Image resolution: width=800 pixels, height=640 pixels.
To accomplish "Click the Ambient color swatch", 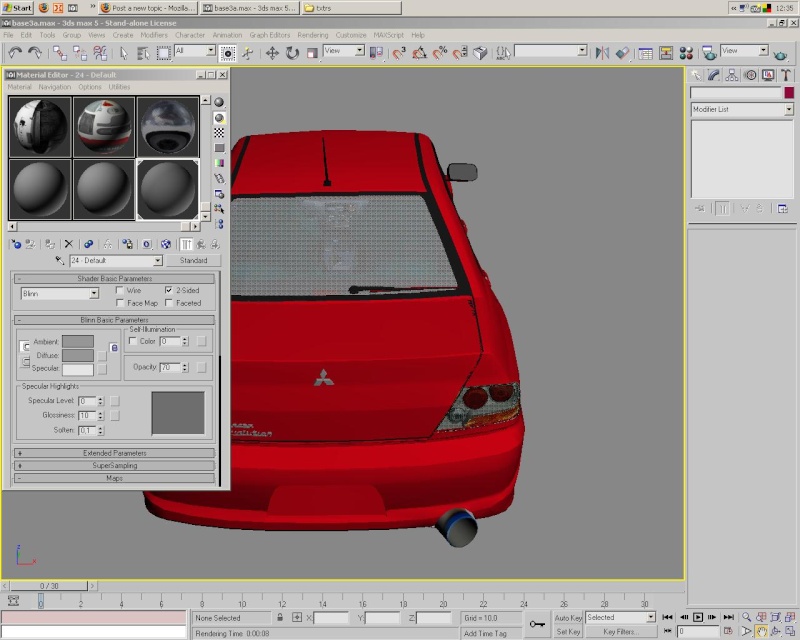I will 78,341.
